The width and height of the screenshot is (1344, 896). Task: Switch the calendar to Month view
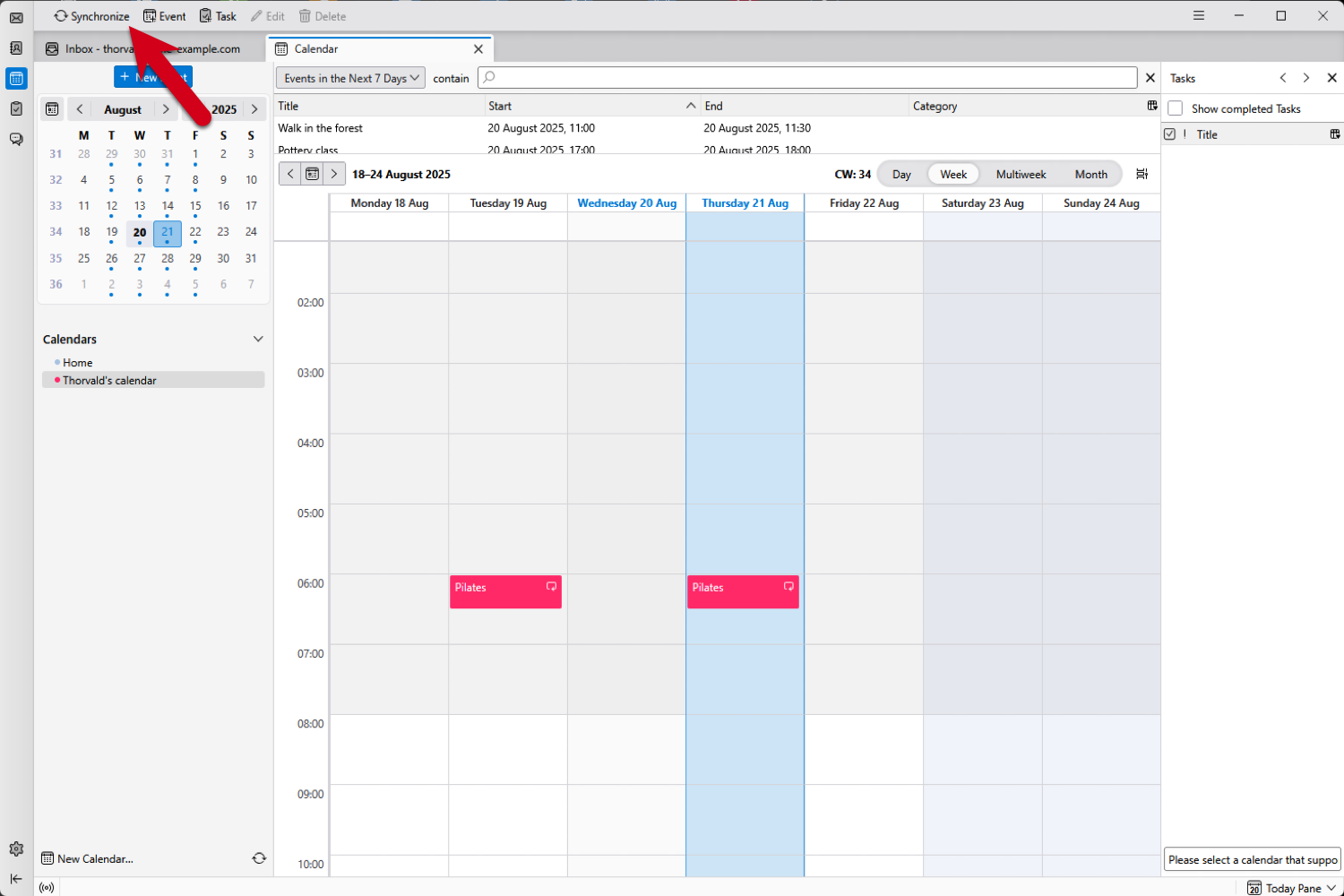pos(1090,174)
